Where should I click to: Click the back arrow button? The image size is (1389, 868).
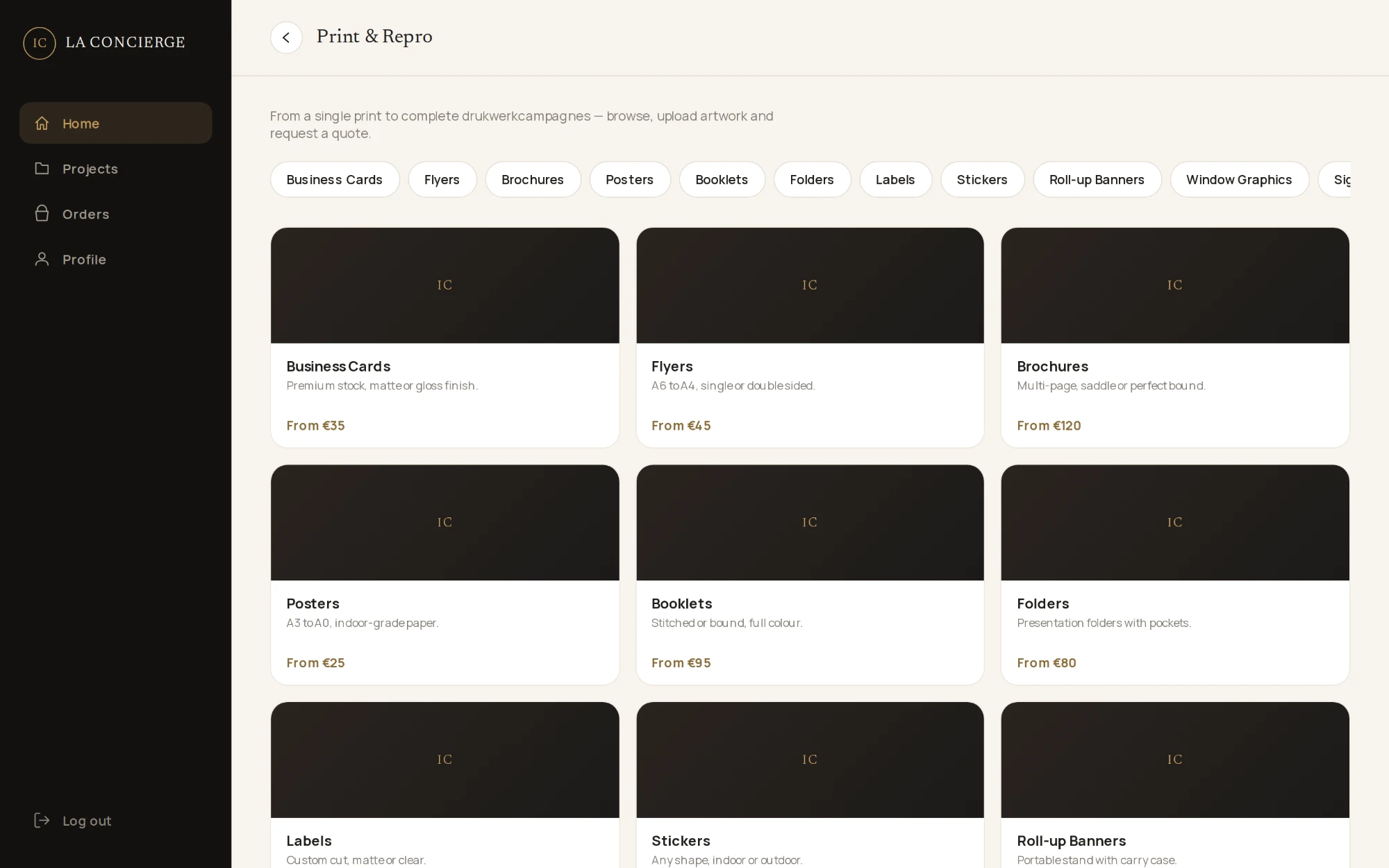pyautogui.click(x=286, y=37)
